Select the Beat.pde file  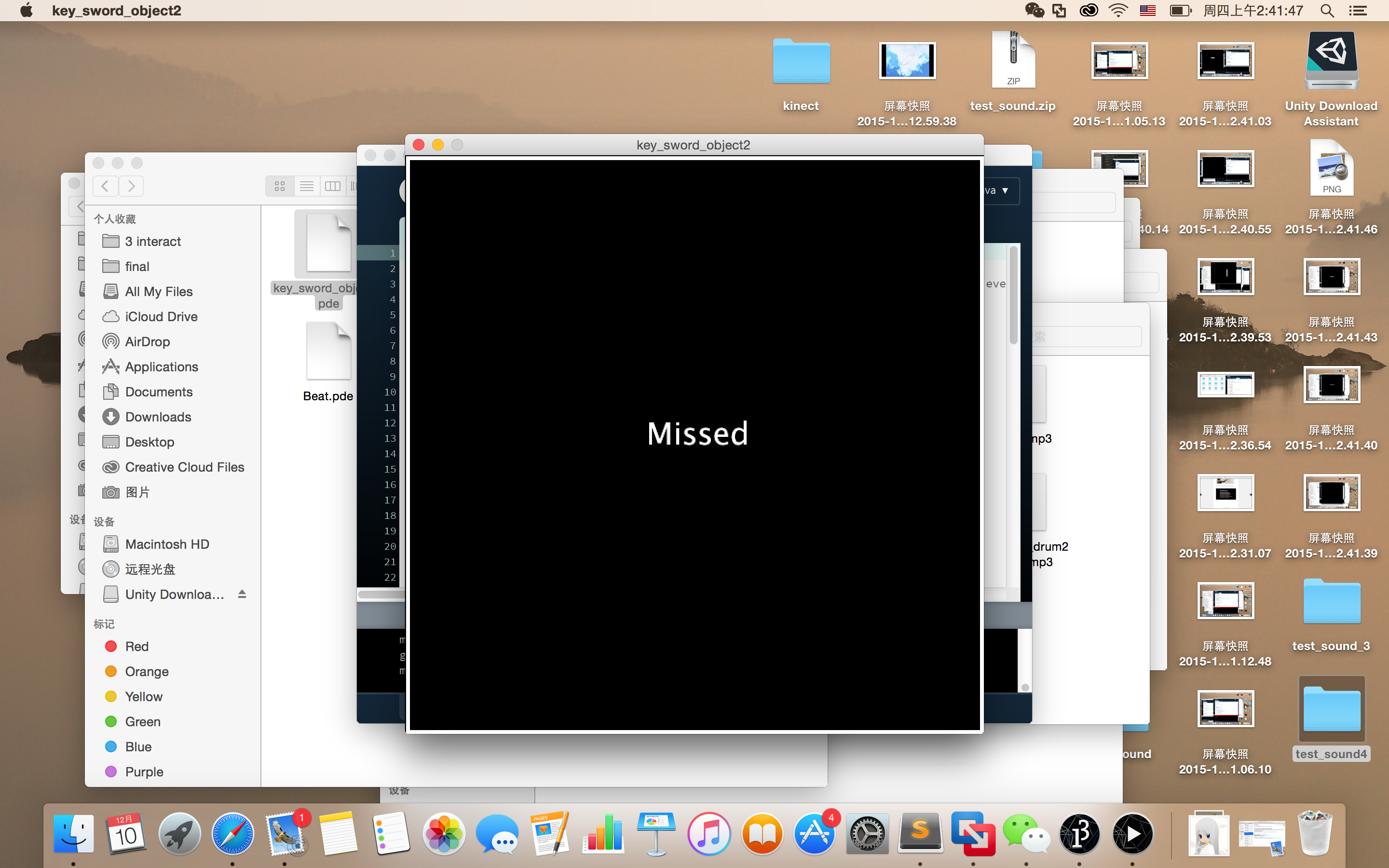point(328,362)
